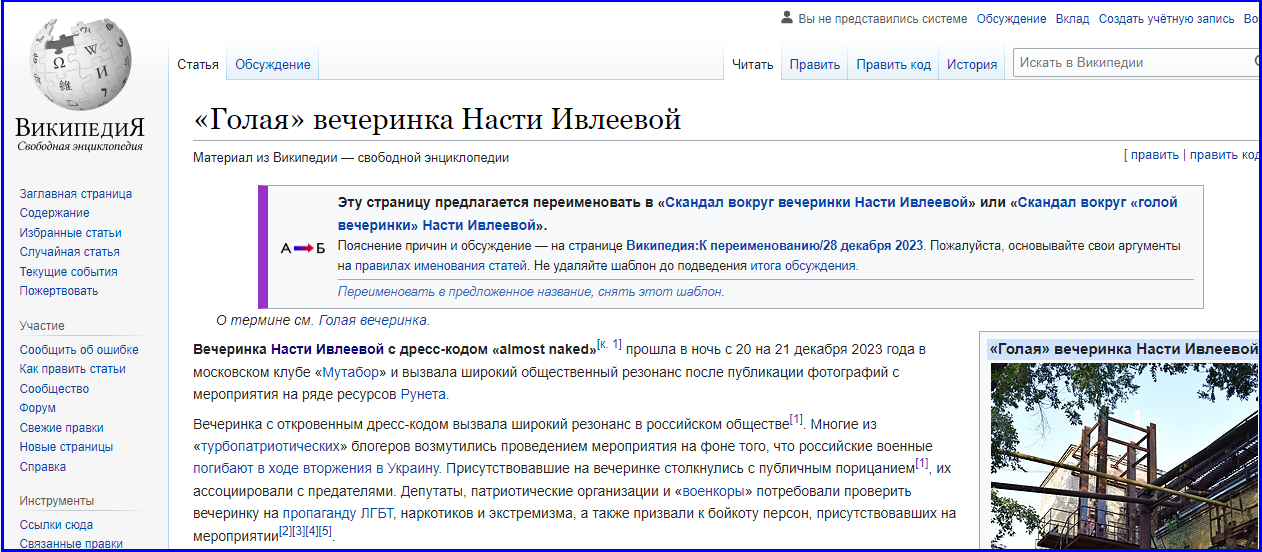Click the article title «Голая» вечеринка Насти Ивлеевой
Viewport: 1262px width, 552px height.
pyautogui.click(x=437, y=120)
